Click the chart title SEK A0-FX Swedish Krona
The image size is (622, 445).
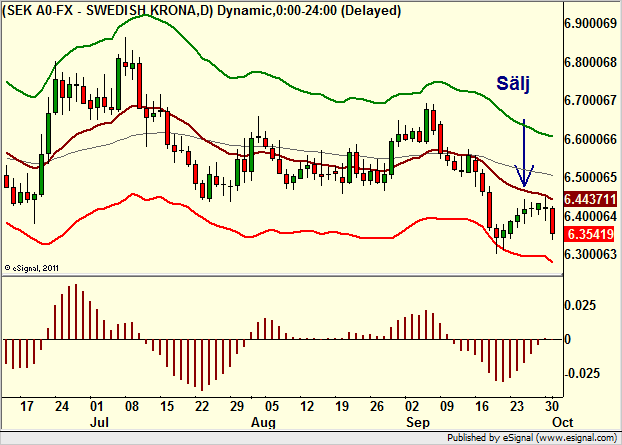(202, 10)
